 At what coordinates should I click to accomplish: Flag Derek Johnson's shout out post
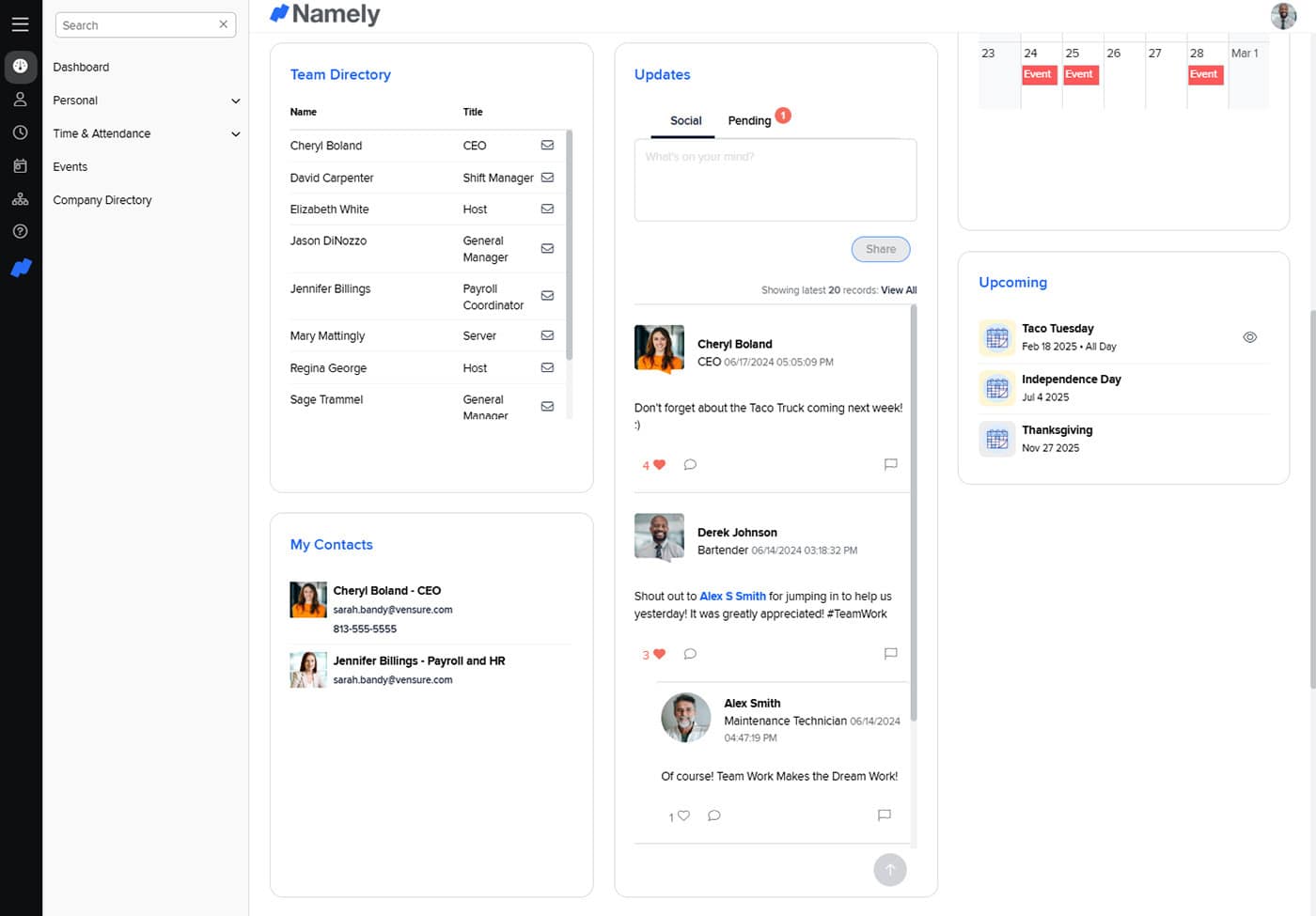pyautogui.click(x=890, y=654)
